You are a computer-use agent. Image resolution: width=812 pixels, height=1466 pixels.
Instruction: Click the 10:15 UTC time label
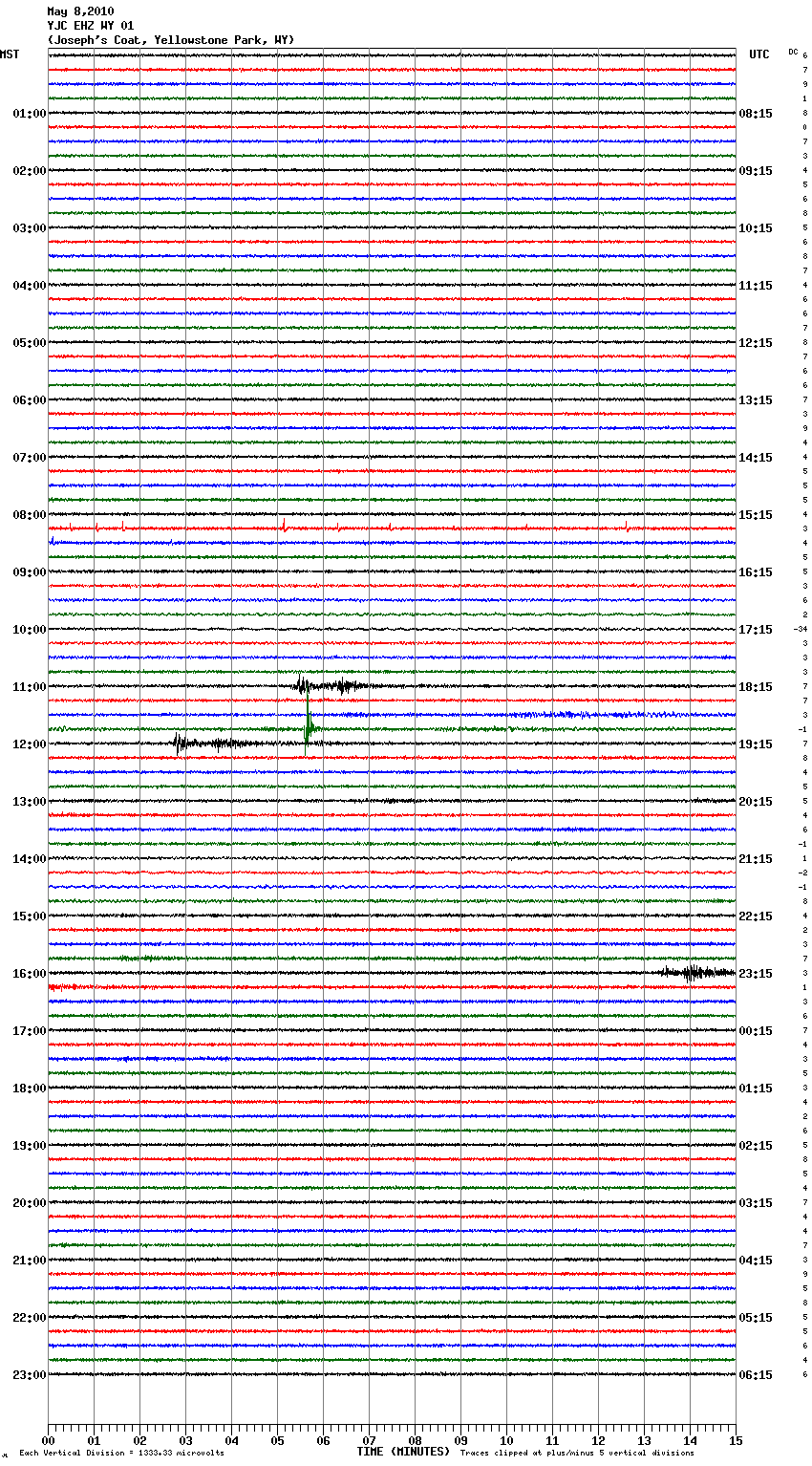756,228
